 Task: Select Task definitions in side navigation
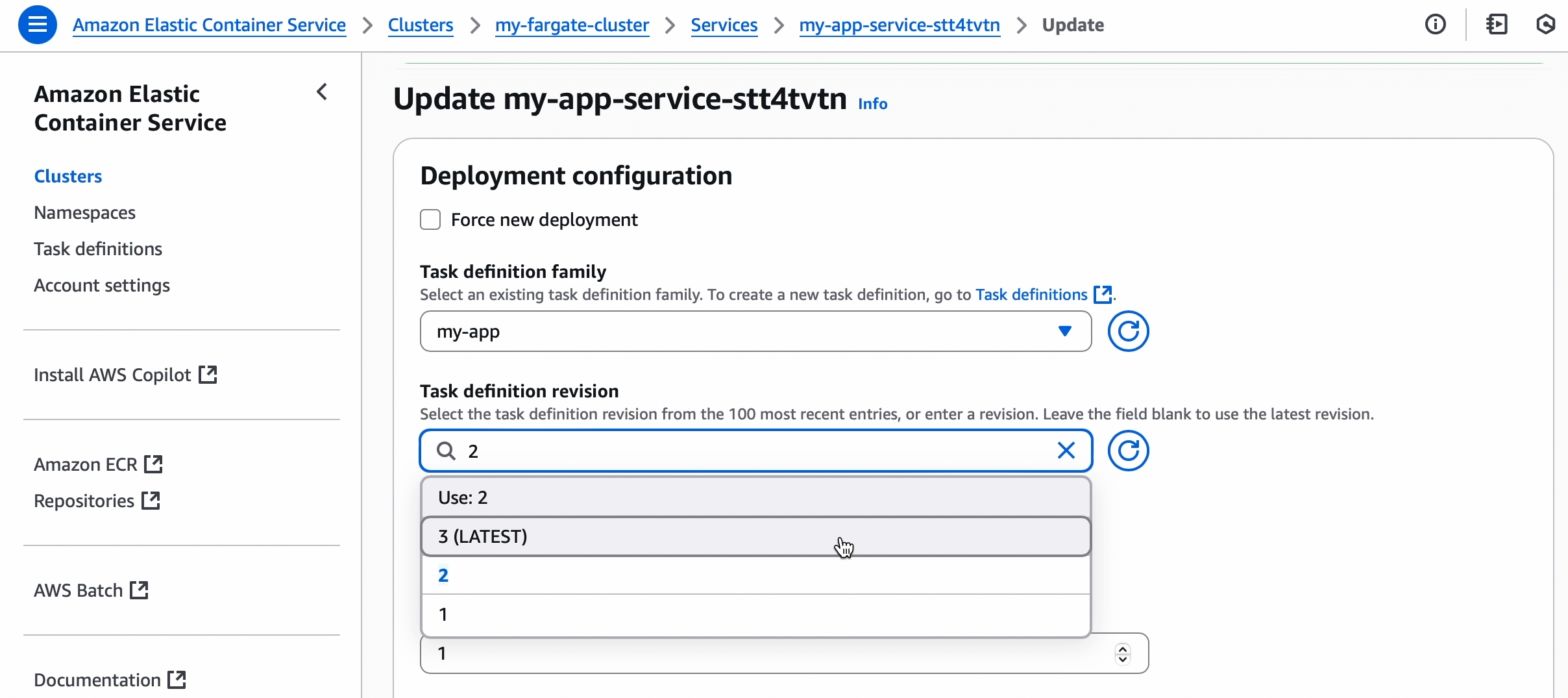pyautogui.click(x=98, y=249)
